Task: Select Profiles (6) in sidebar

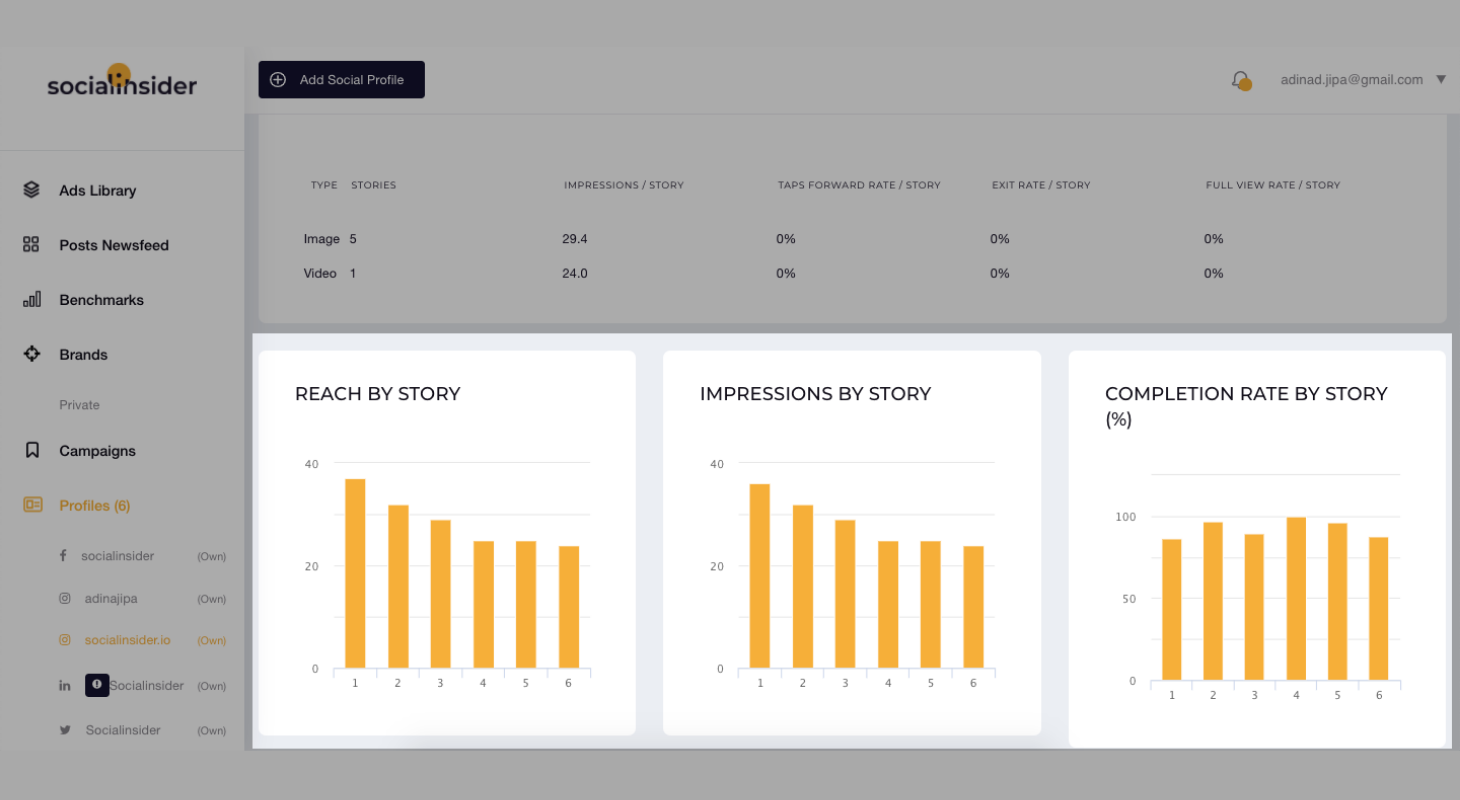Action: pyautogui.click(x=94, y=506)
